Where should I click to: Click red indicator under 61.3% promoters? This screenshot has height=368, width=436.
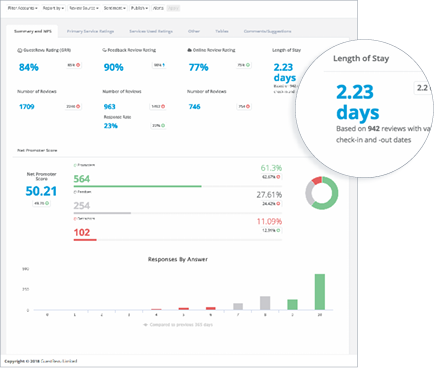278,177
